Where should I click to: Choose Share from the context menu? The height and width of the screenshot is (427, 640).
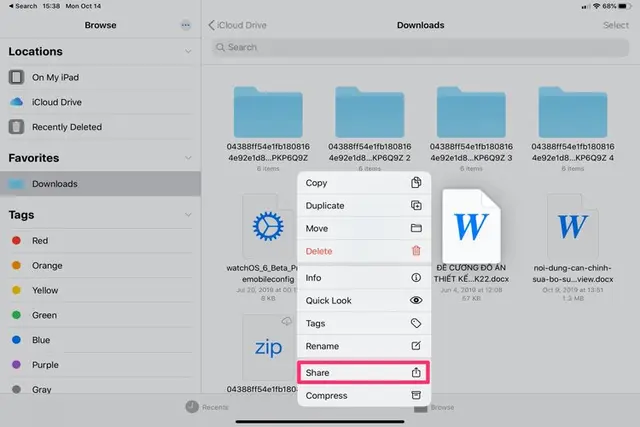click(x=364, y=372)
